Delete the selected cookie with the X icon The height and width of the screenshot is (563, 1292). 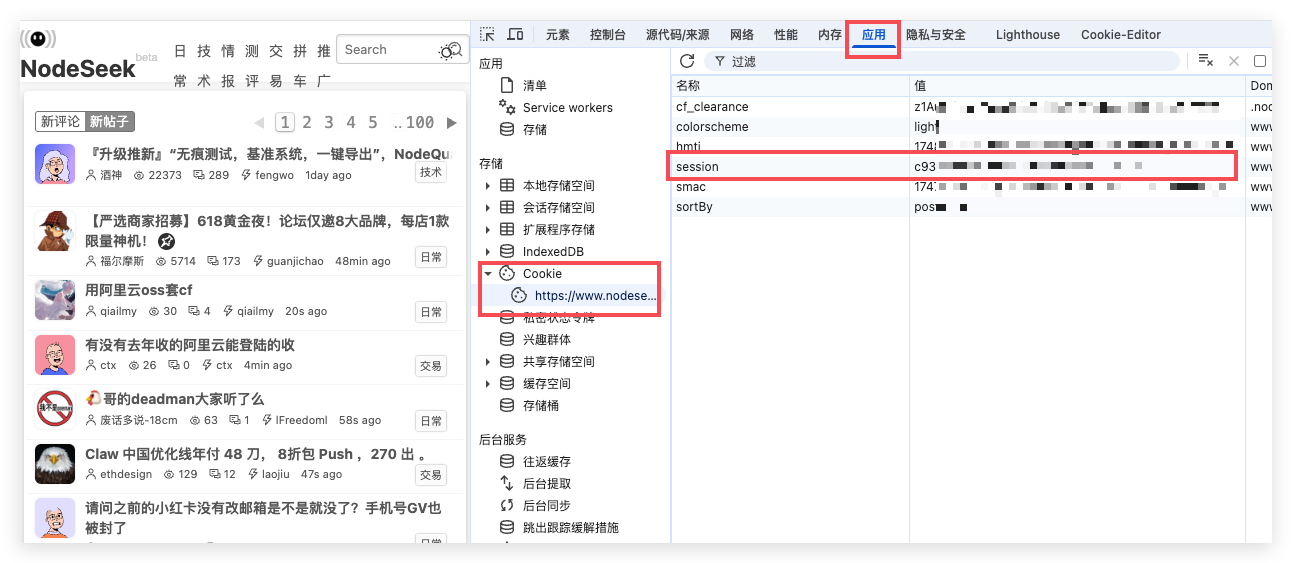[1234, 61]
